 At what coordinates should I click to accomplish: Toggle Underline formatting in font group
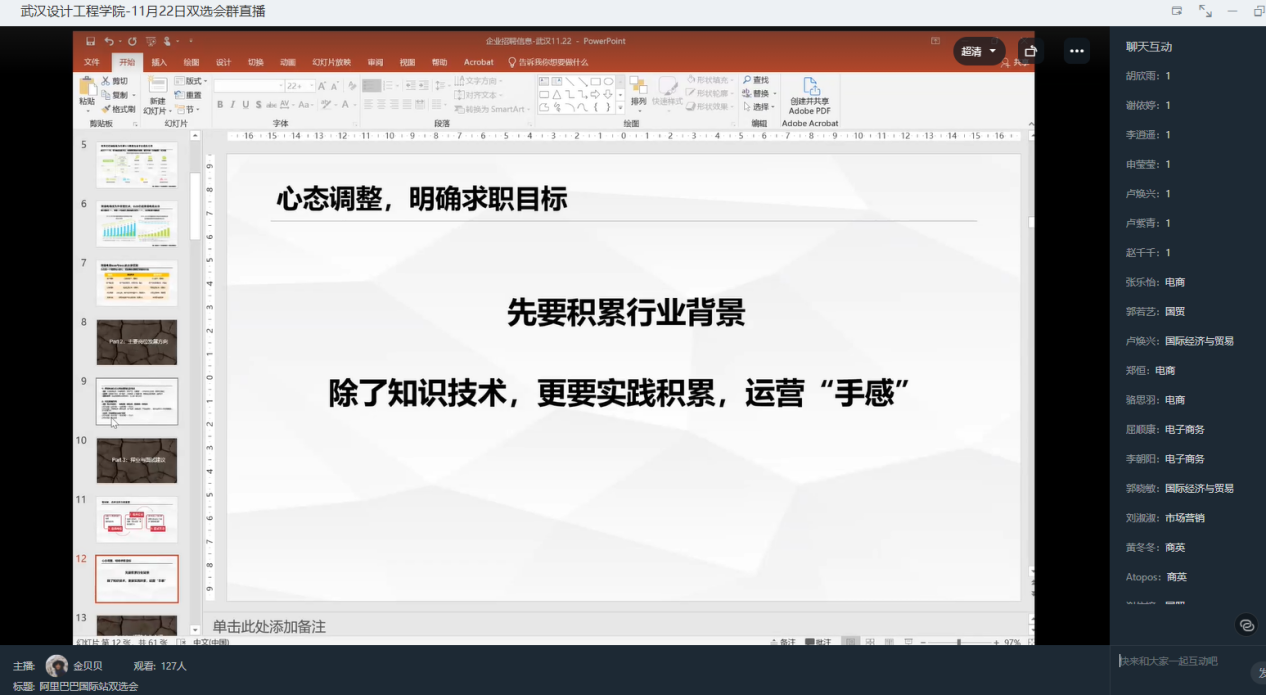[245, 105]
